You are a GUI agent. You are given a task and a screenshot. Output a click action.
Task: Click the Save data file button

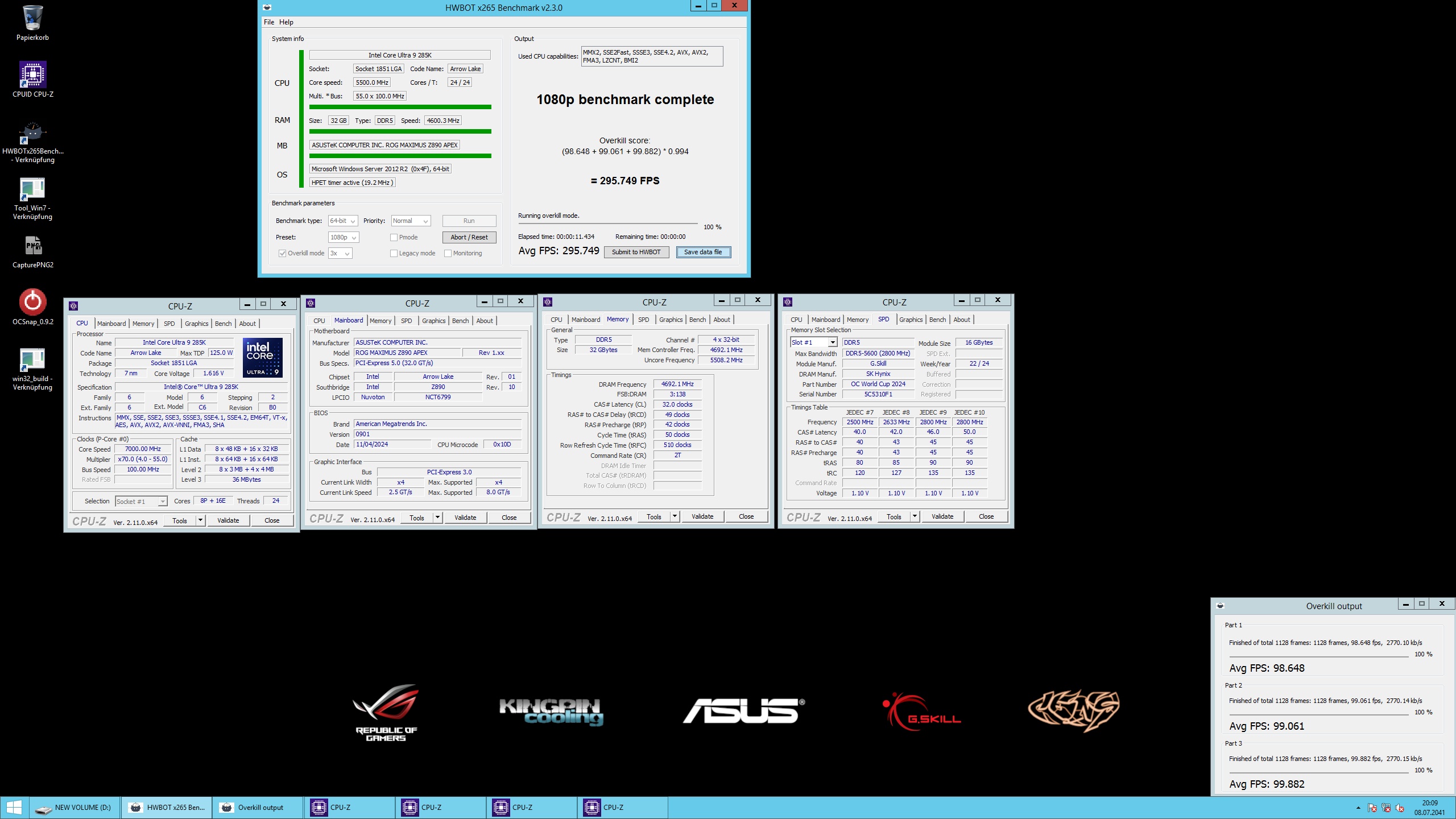[x=704, y=252]
